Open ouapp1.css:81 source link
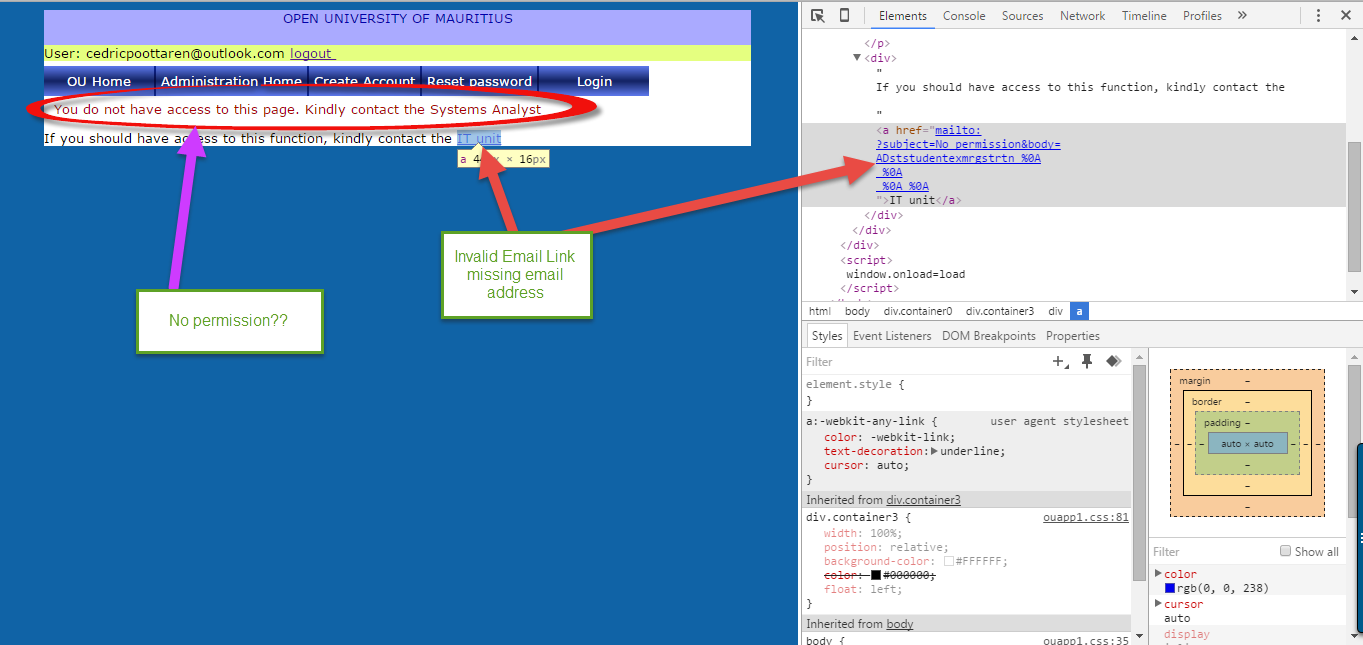Image resolution: width=1363 pixels, height=645 pixels. click(x=1085, y=518)
